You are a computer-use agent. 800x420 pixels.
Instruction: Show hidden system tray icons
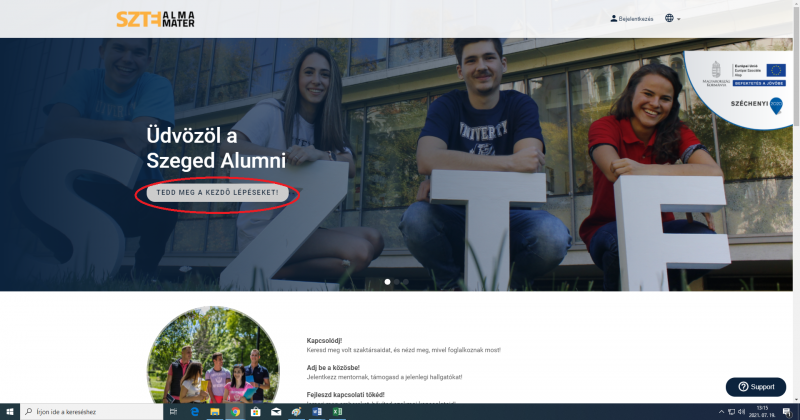point(721,412)
